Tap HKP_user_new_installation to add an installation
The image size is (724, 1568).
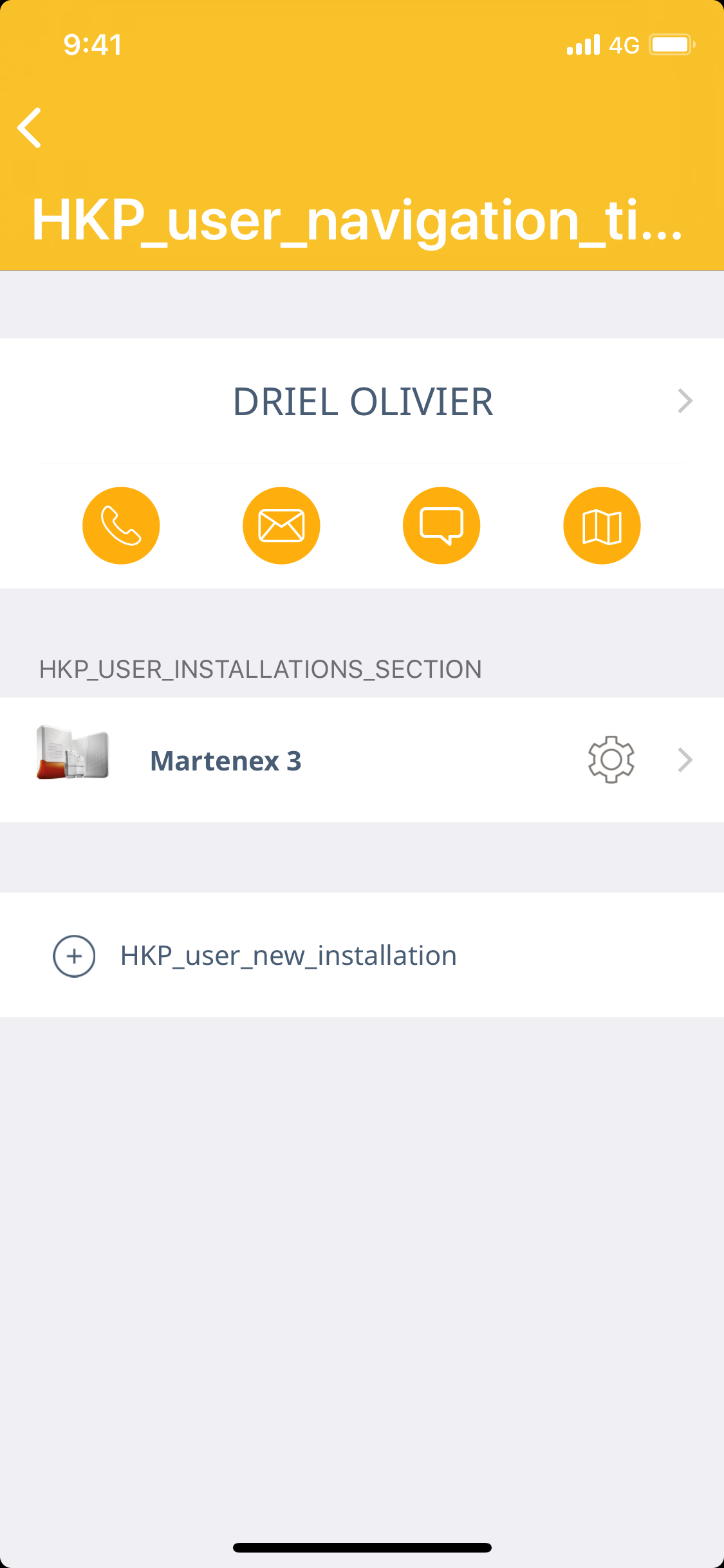coord(288,956)
